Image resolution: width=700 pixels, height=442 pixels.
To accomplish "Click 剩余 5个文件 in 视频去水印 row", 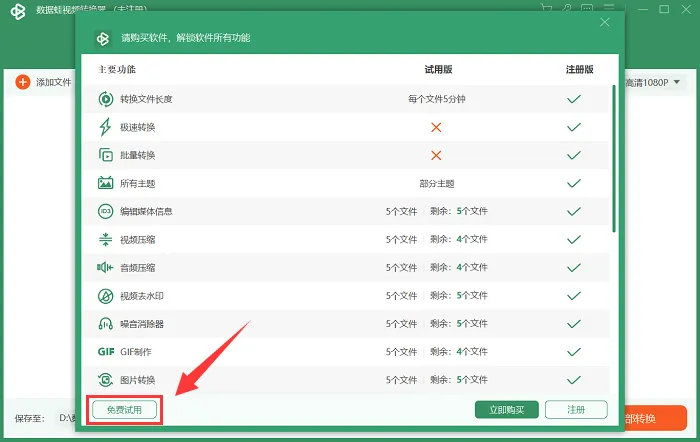I will coord(458,296).
